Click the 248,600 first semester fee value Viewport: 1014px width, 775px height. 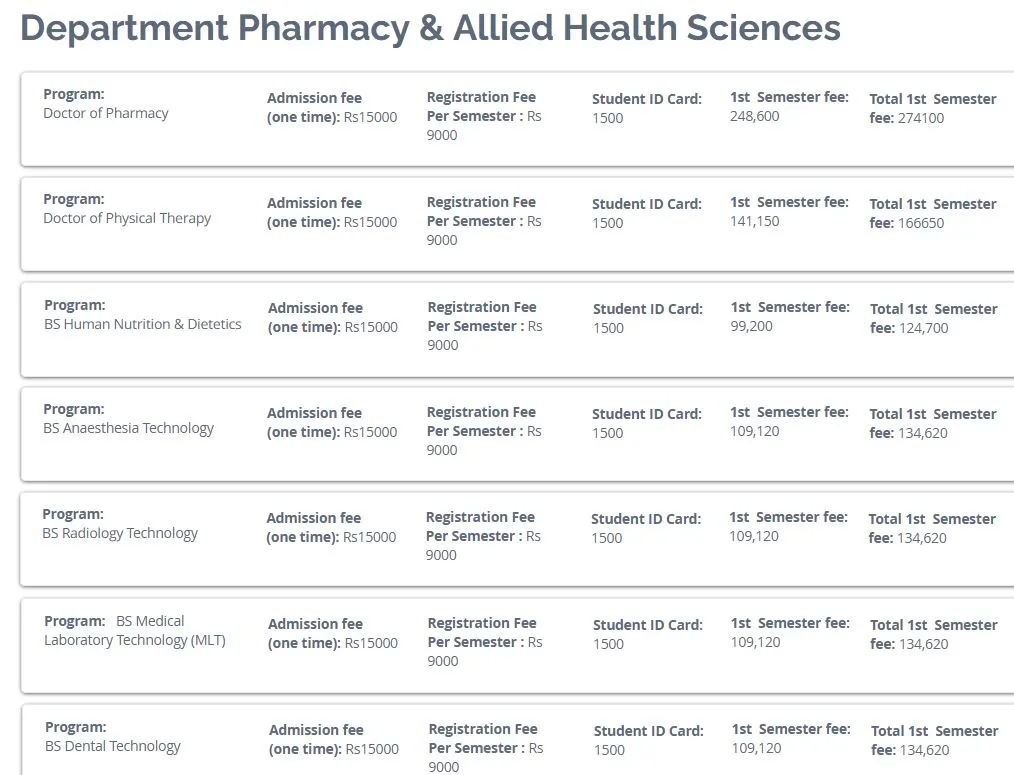pos(755,116)
